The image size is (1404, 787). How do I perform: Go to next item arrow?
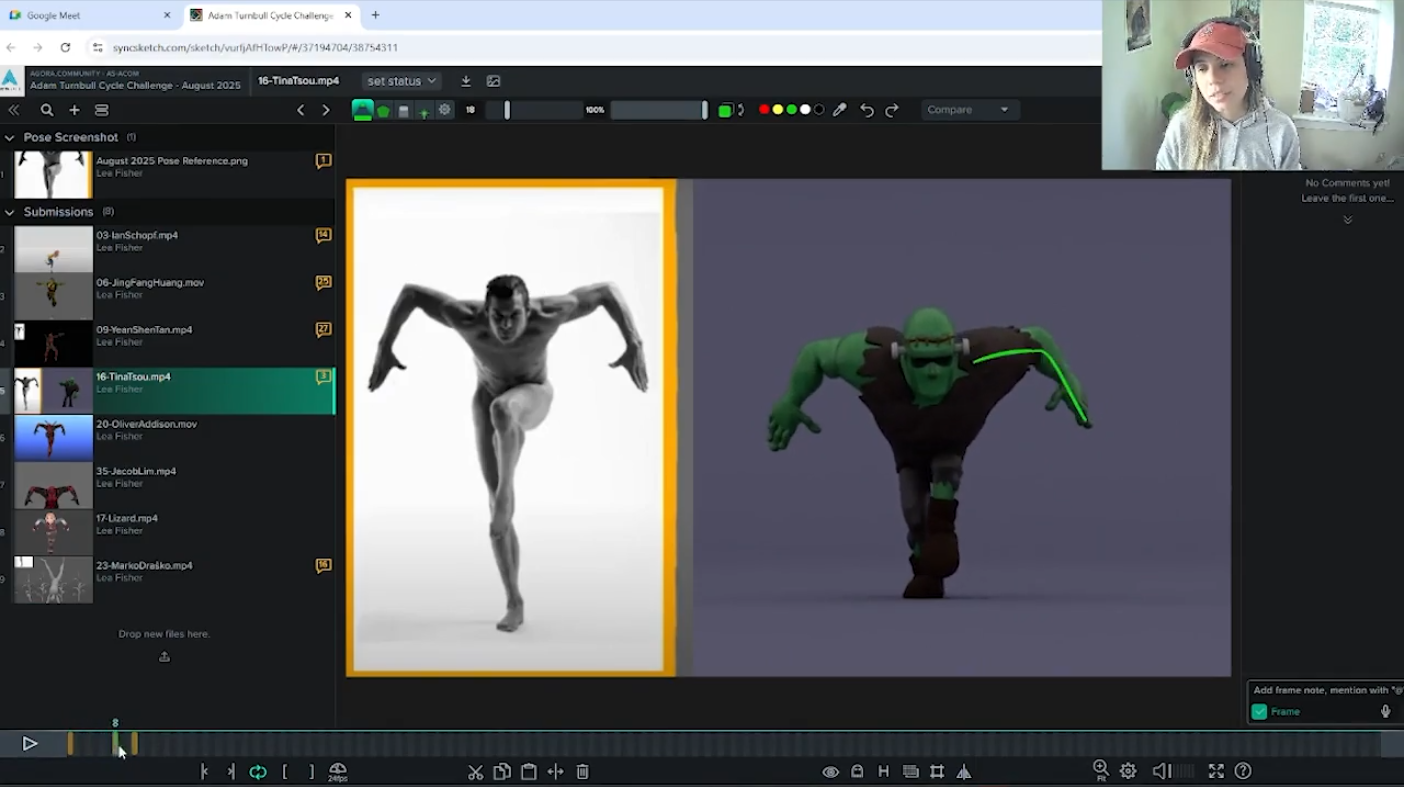coord(325,110)
